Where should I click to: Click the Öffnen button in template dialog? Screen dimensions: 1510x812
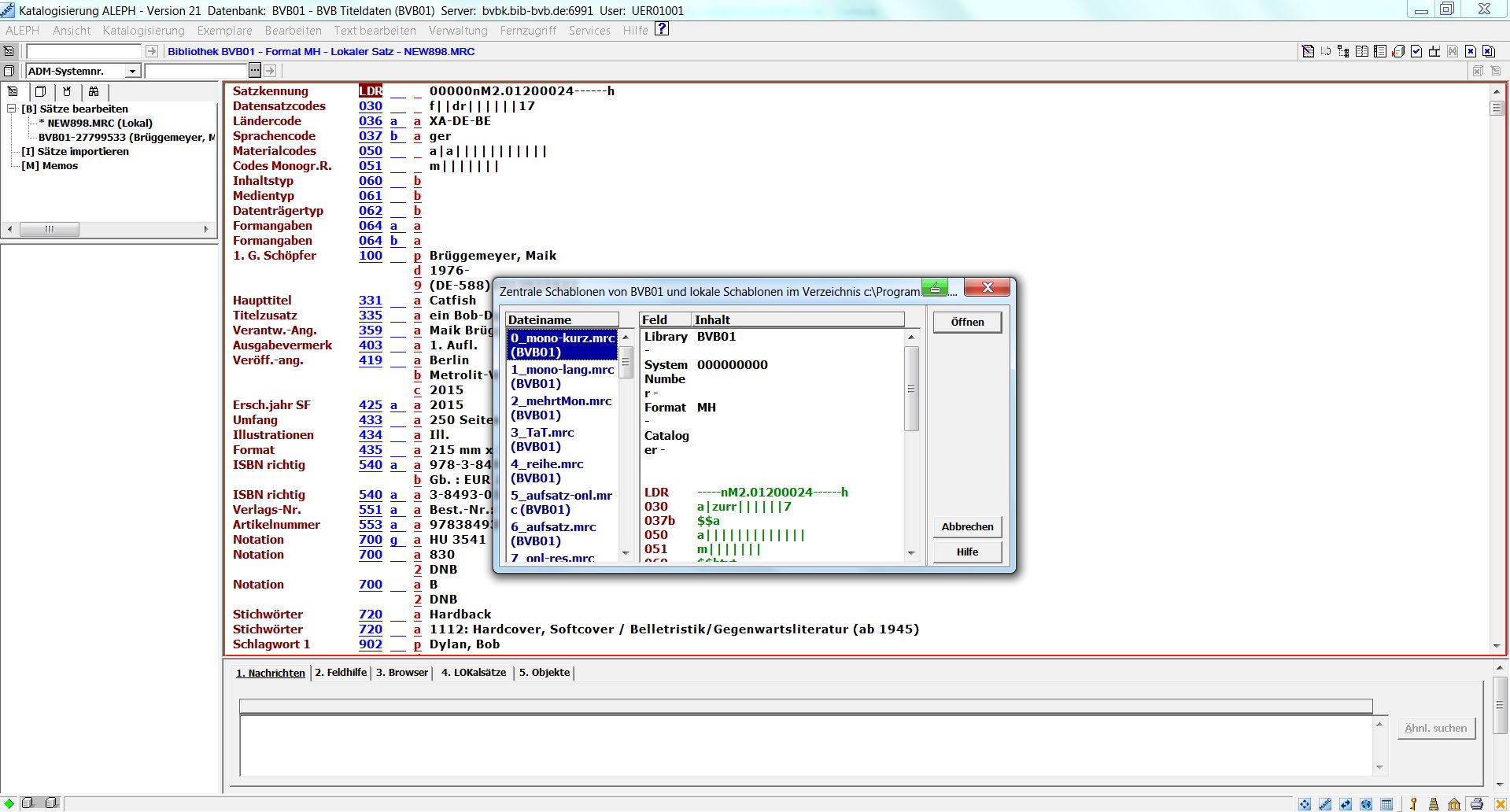tap(967, 322)
